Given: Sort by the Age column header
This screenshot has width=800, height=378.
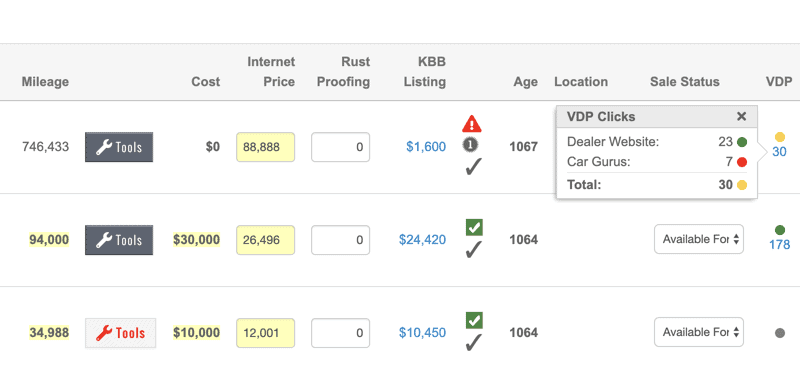Looking at the screenshot, I should pyautogui.click(x=526, y=82).
